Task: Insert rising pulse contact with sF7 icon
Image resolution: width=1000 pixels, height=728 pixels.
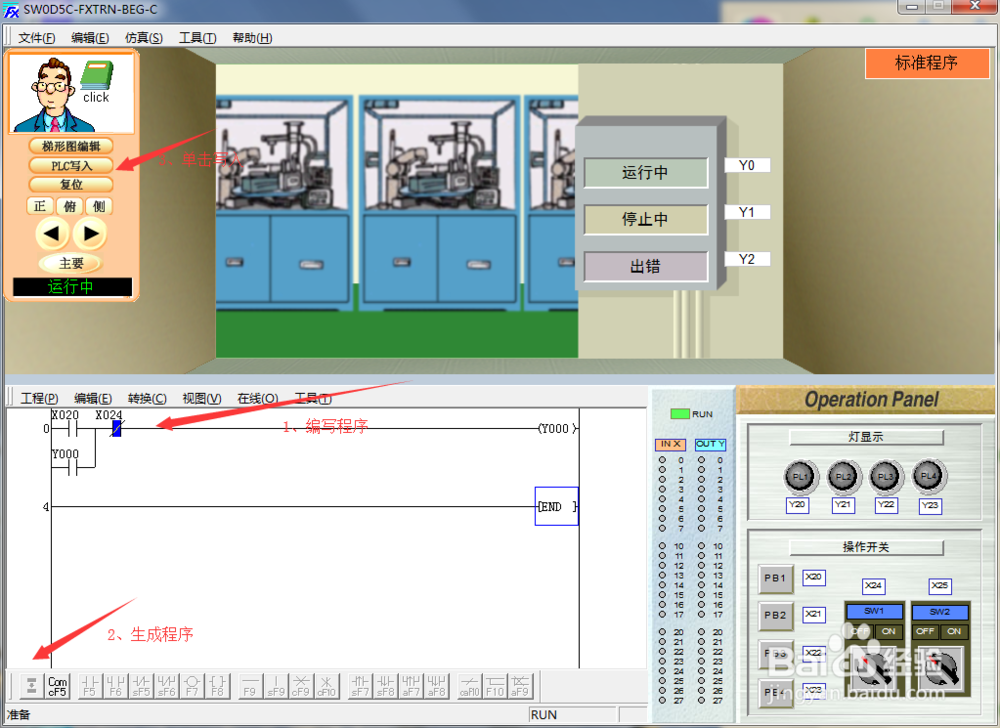Action: click(x=360, y=686)
